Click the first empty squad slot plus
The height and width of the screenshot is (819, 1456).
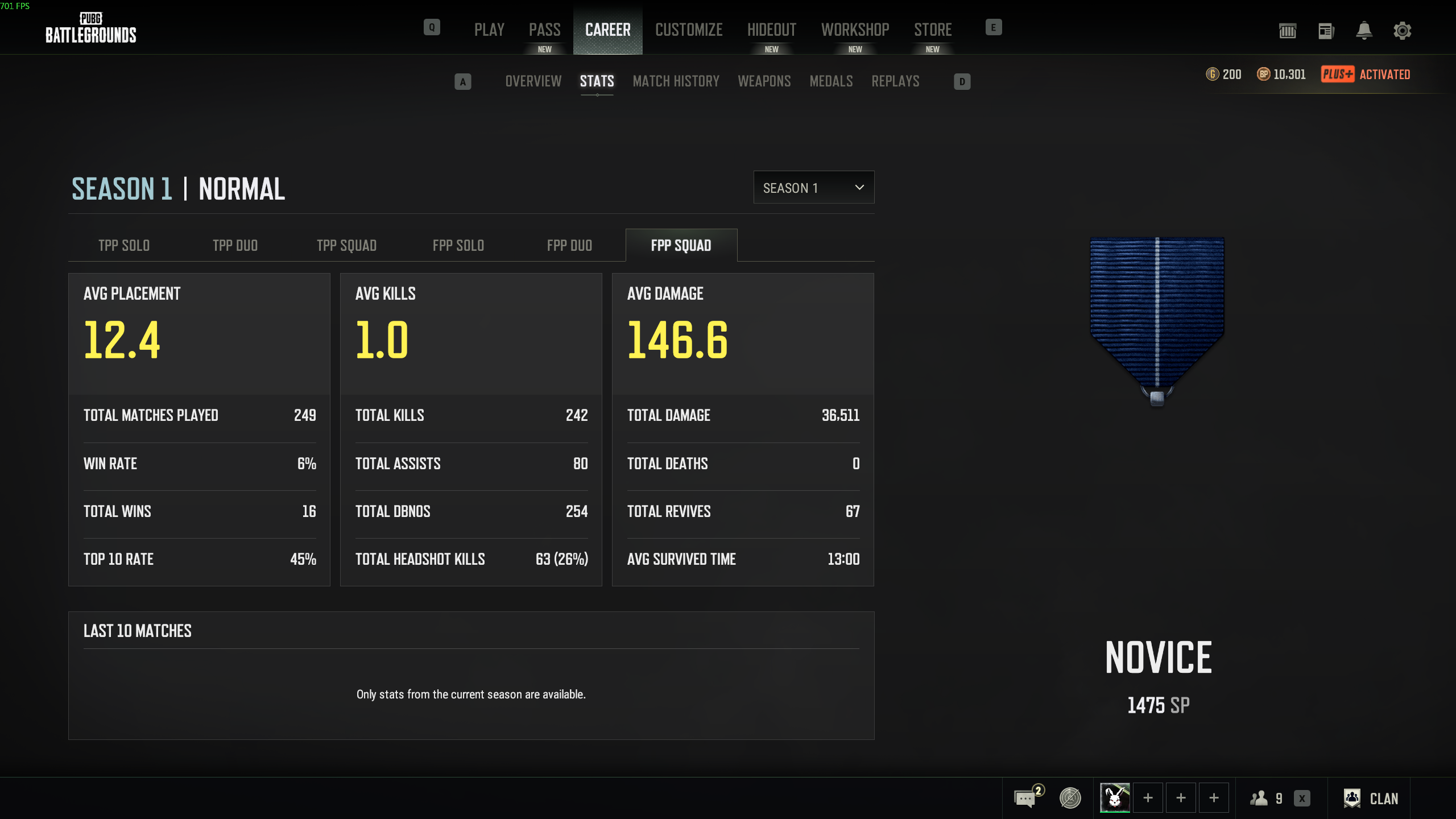point(1148,798)
